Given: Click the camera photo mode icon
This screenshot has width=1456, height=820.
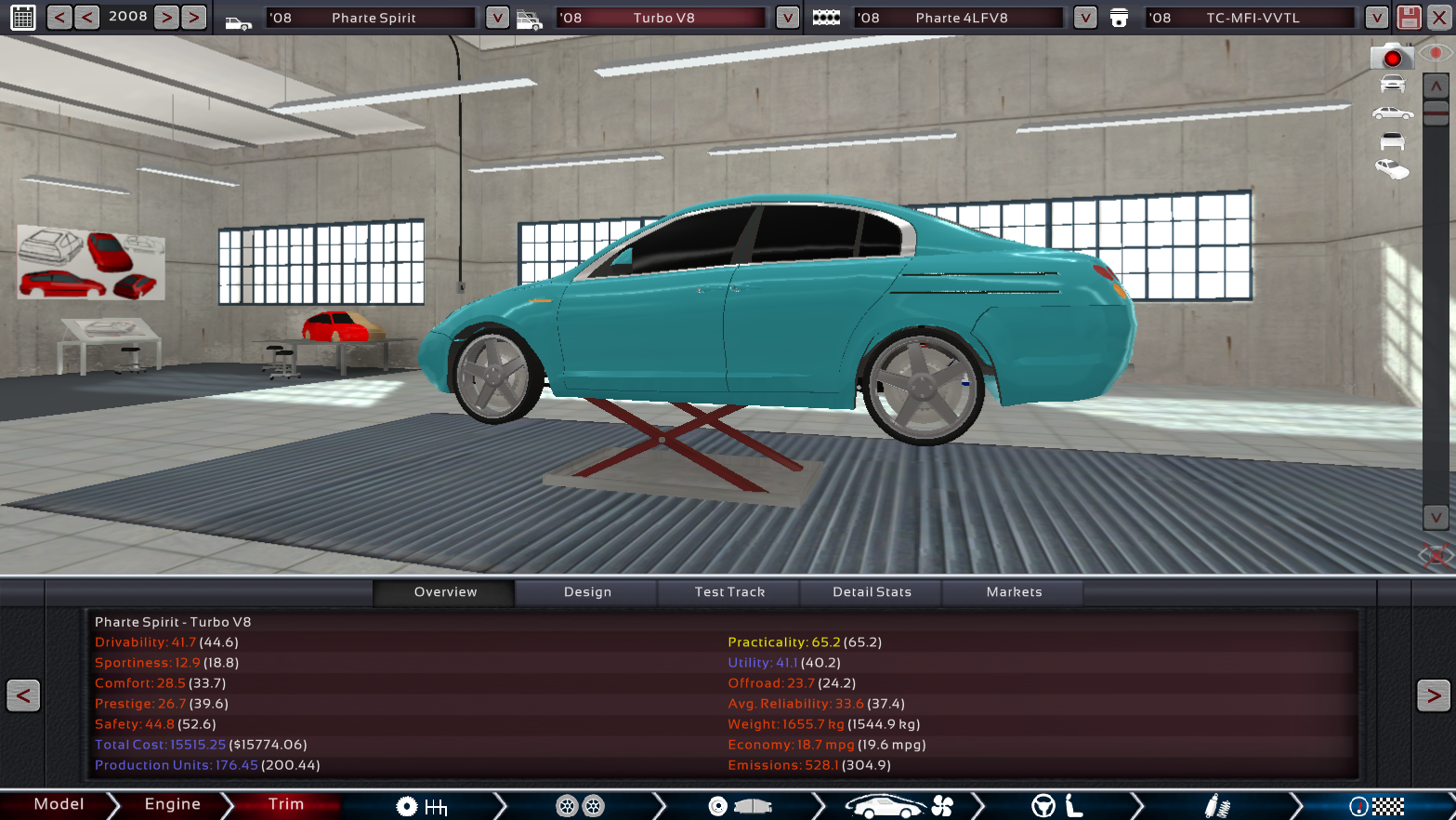Looking at the screenshot, I should pyautogui.click(x=1391, y=56).
